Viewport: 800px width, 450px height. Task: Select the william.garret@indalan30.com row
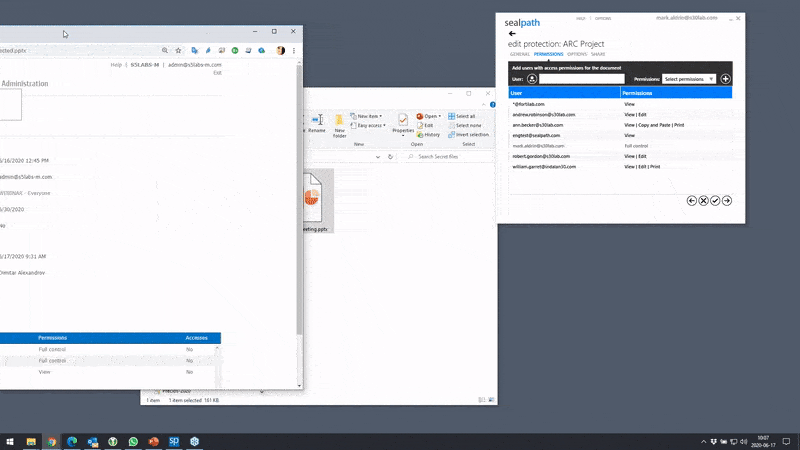[620, 167]
